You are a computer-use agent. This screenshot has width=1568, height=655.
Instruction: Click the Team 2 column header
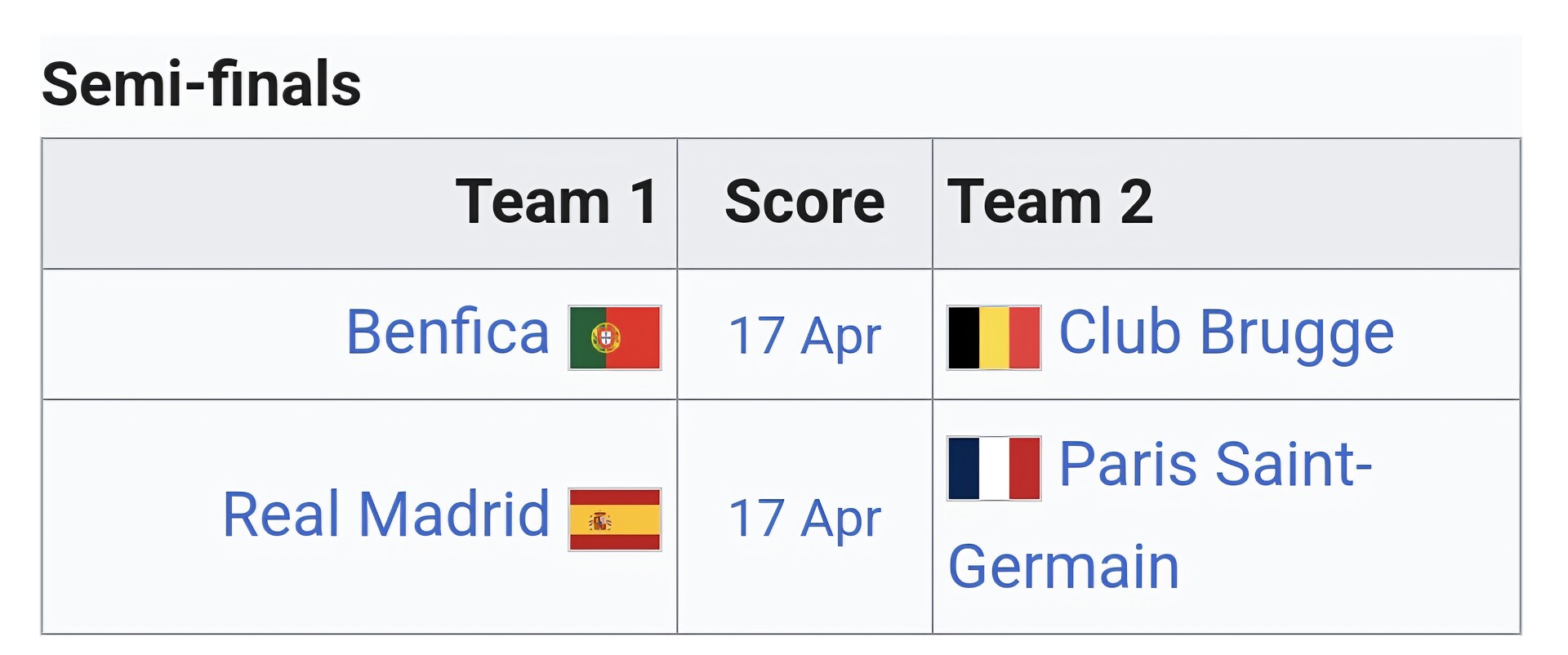(1049, 202)
